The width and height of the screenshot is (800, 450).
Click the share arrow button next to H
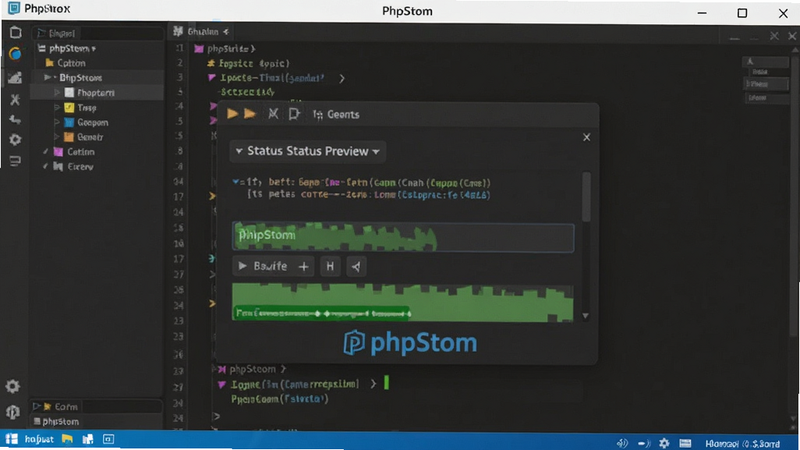[356, 266]
